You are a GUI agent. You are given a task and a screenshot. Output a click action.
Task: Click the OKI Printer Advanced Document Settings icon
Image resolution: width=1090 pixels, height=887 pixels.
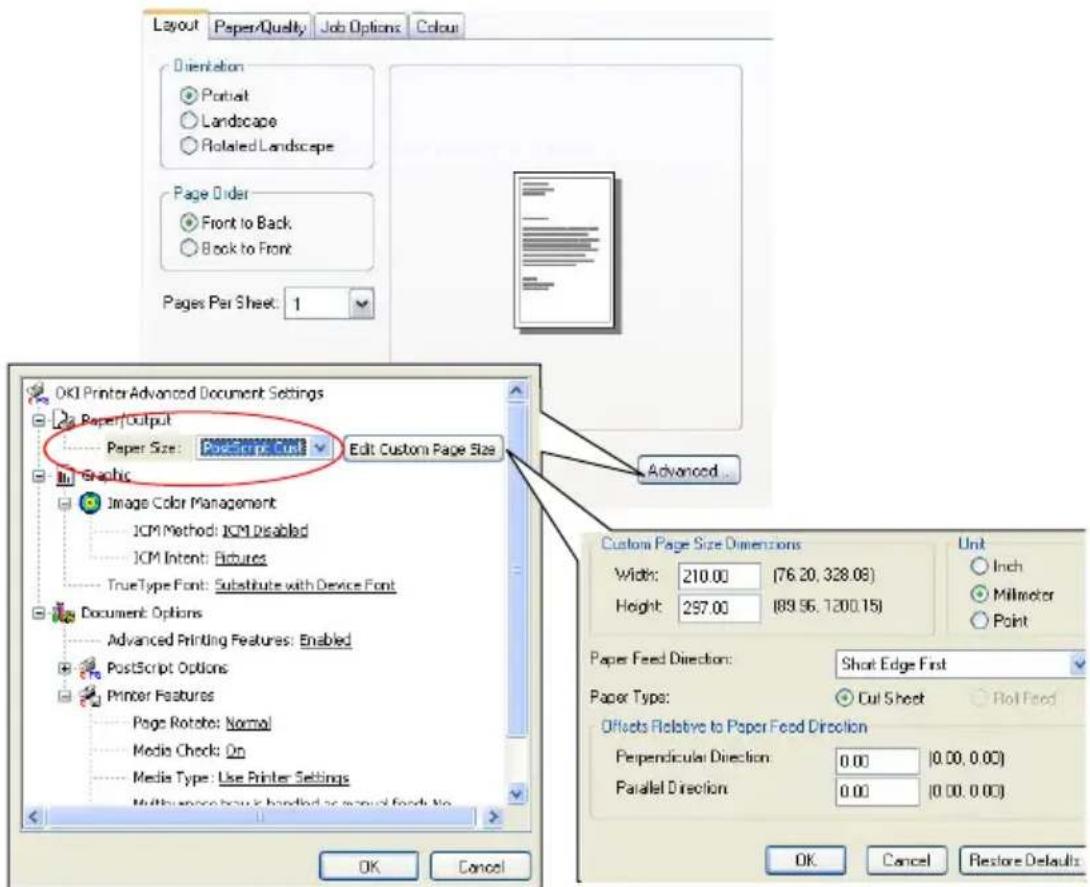[37, 393]
